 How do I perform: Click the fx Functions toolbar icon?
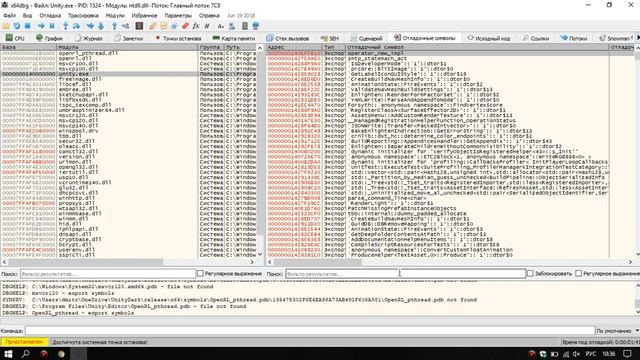pos(196,26)
